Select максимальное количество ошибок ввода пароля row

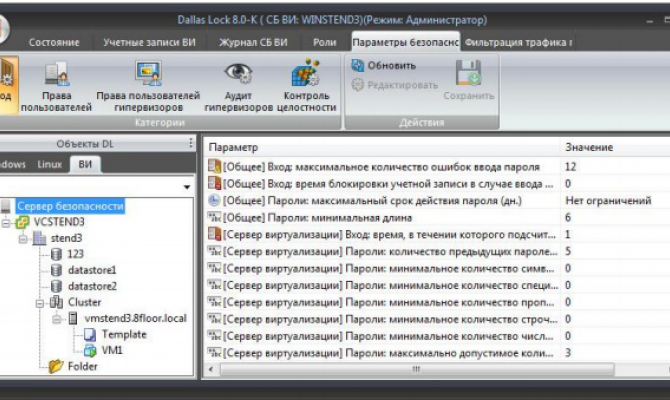[x=438, y=167]
